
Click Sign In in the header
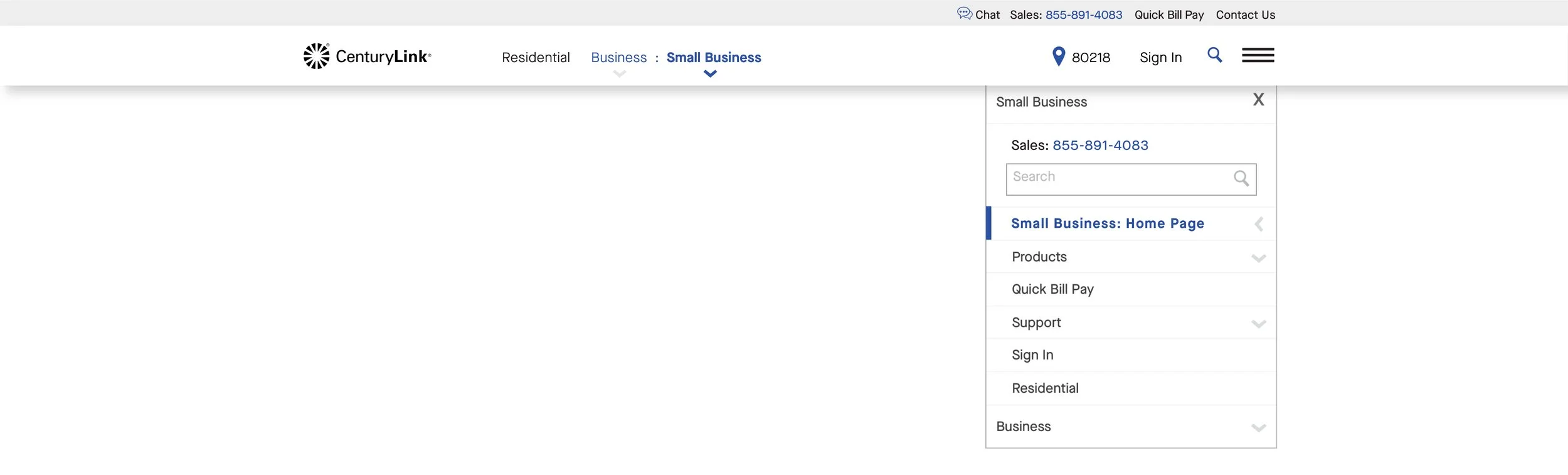click(1160, 58)
